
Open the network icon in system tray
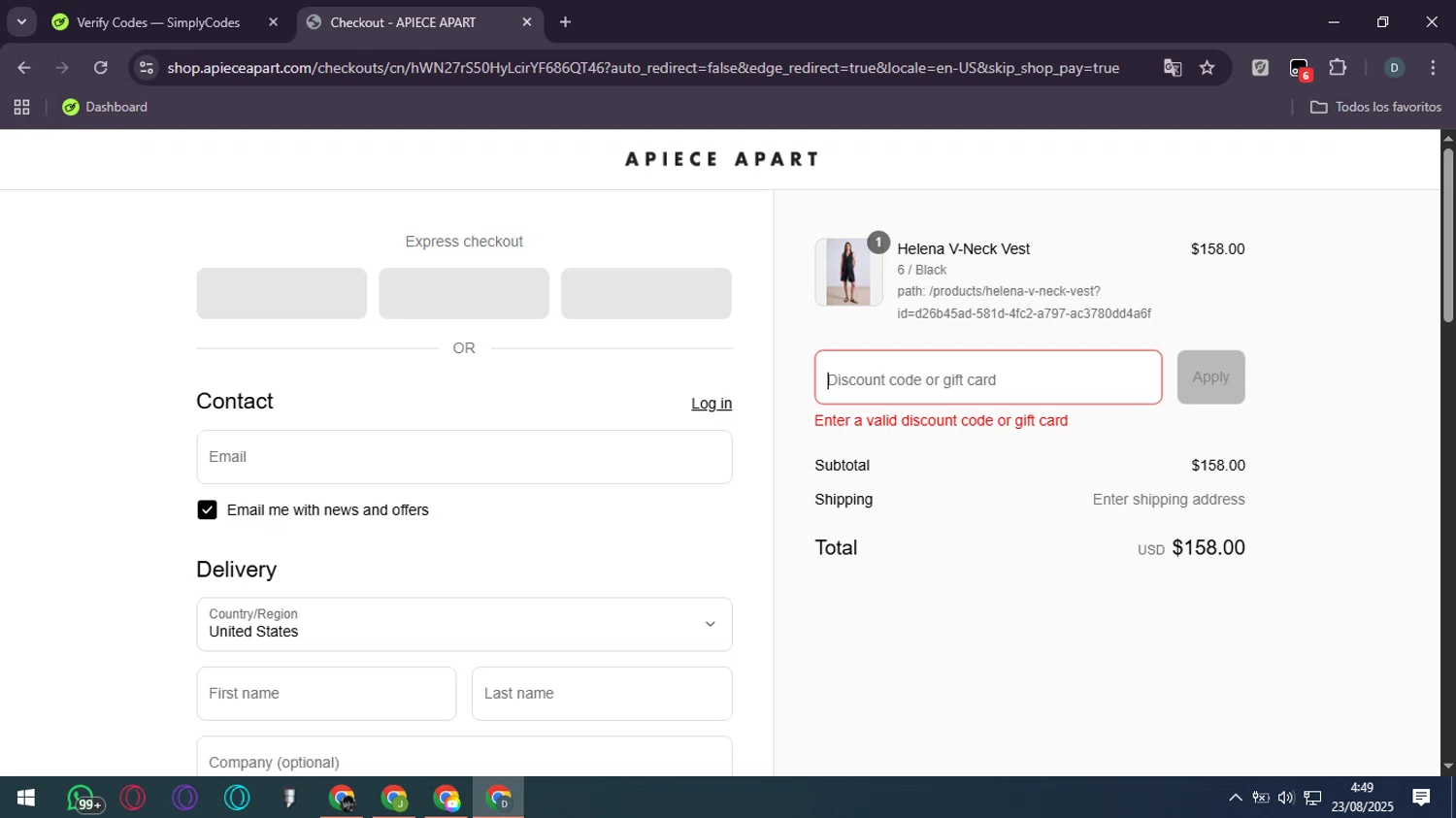[x=1312, y=798]
